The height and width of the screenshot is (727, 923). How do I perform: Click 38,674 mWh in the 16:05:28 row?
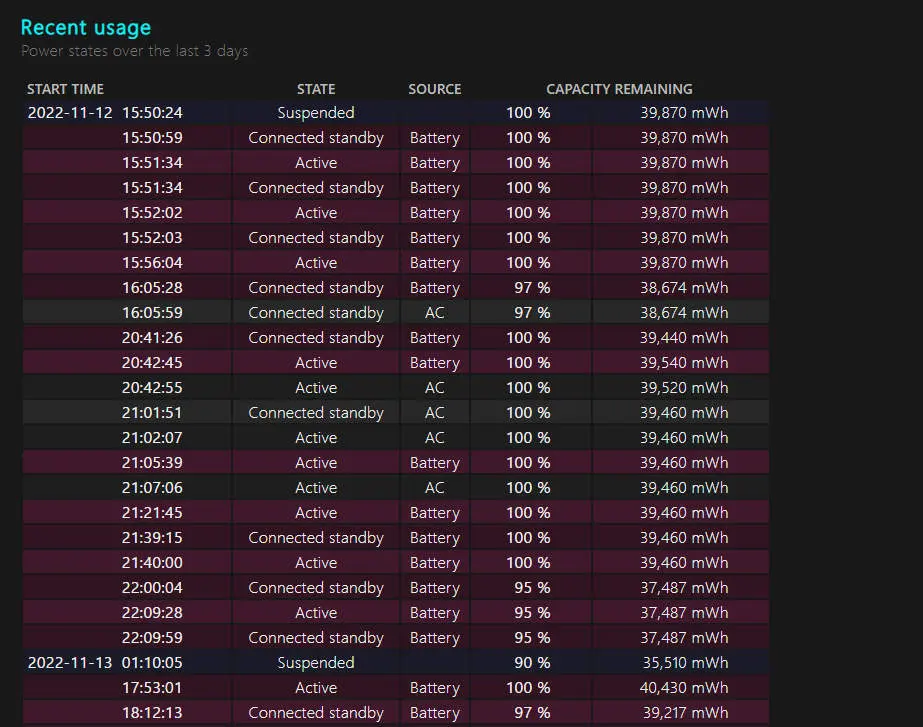[x=684, y=288]
